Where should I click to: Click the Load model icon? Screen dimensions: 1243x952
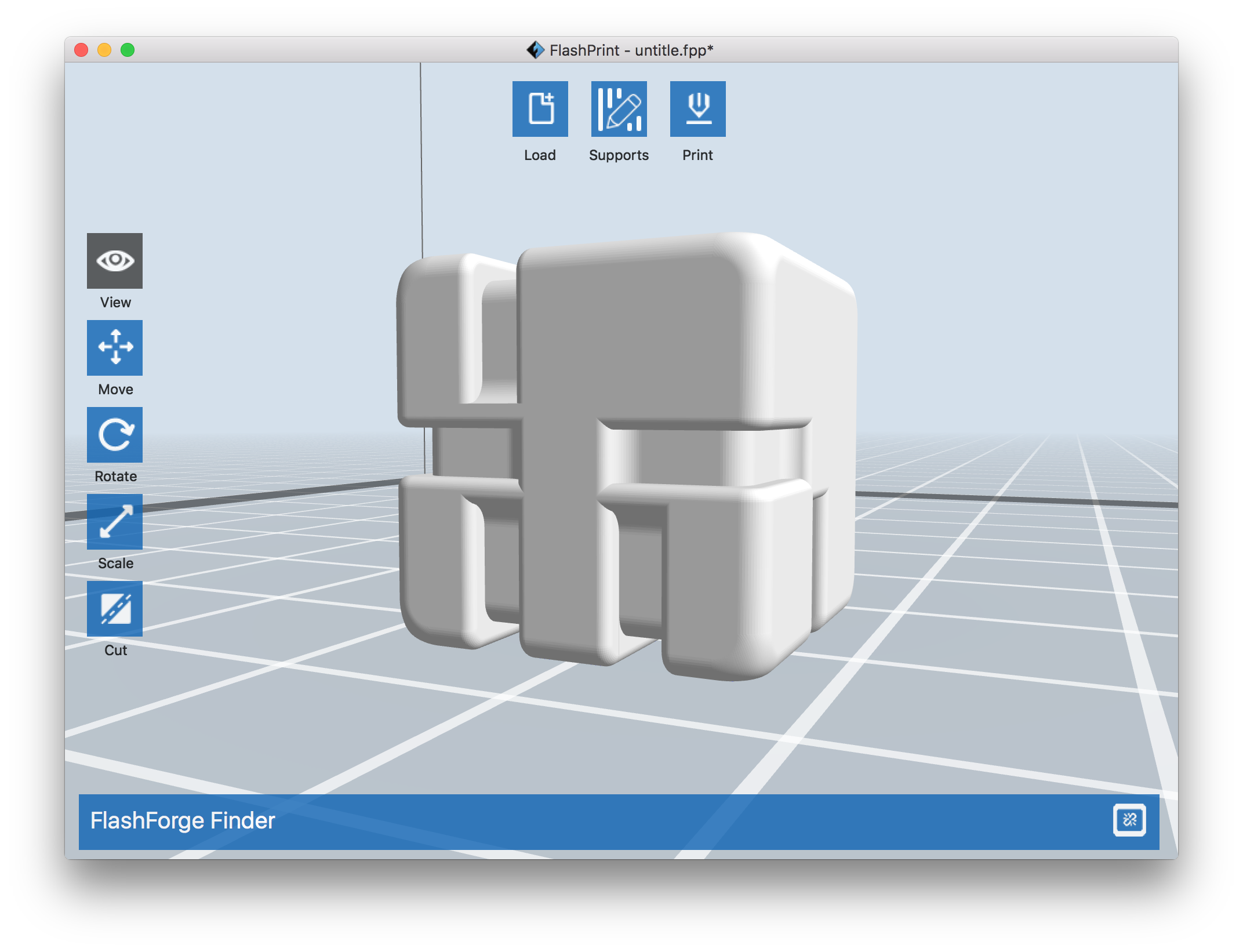pos(540,109)
